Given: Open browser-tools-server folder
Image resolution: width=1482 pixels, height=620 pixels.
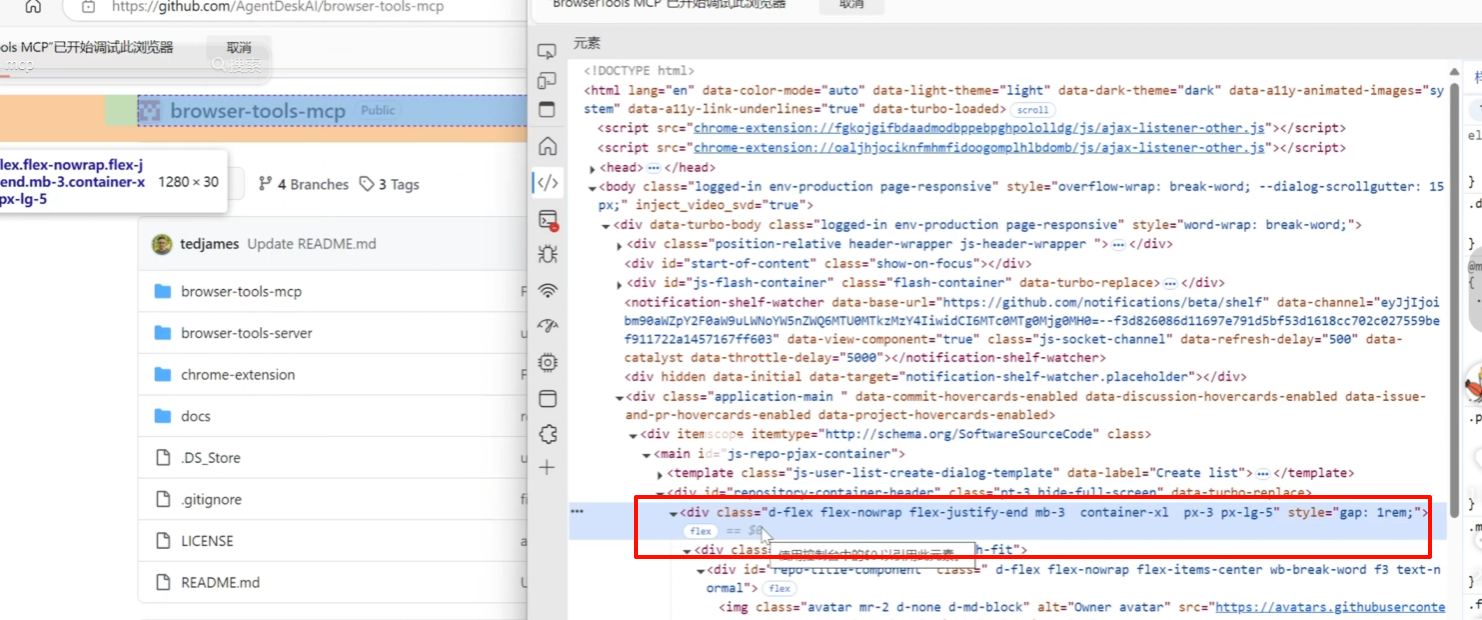Looking at the screenshot, I should pos(247,333).
